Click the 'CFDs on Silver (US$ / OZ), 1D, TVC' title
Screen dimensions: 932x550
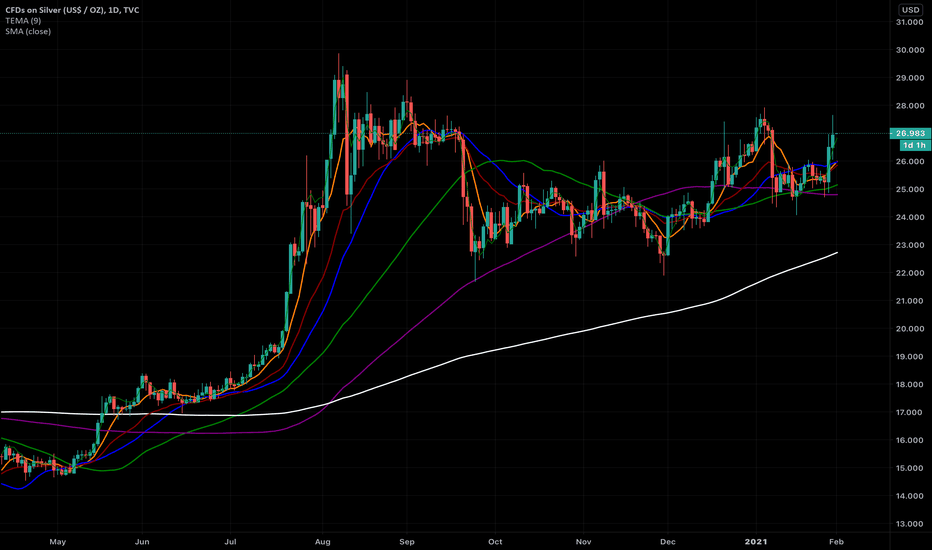click(x=72, y=10)
